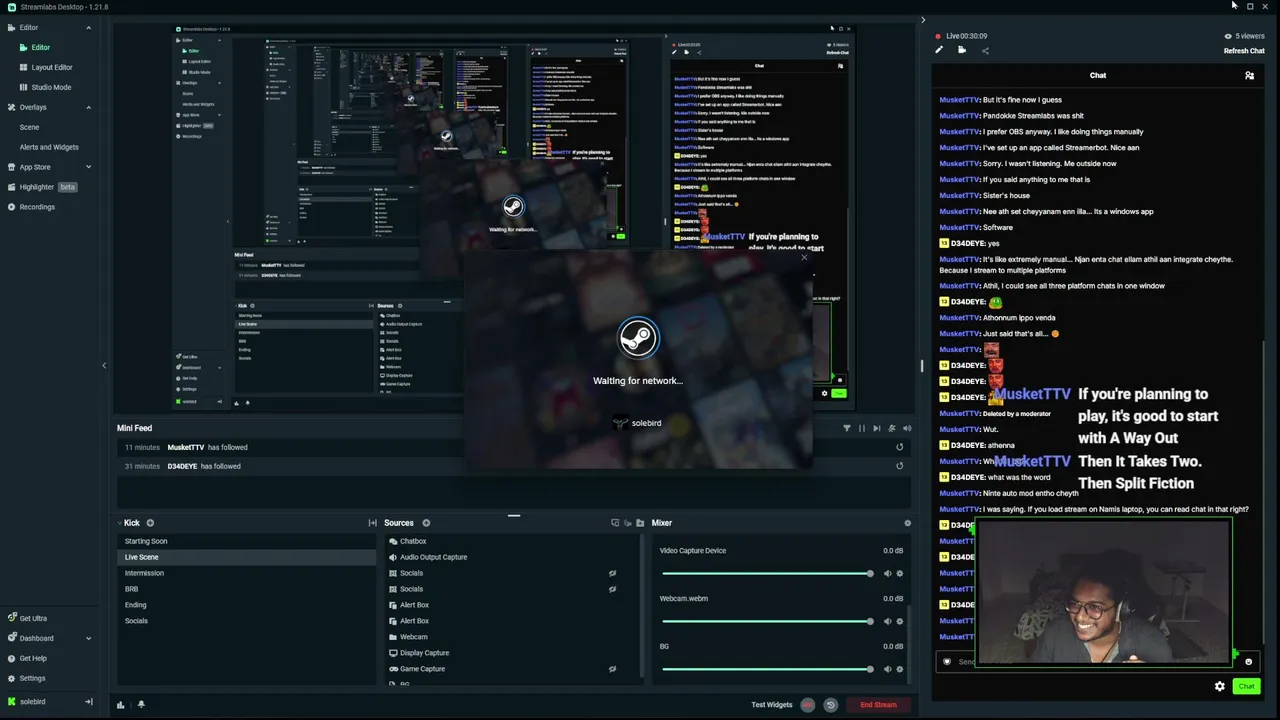This screenshot has width=1280, height=720.
Task: Toggle visibility of Game Capture source
Action: [x=612, y=669]
